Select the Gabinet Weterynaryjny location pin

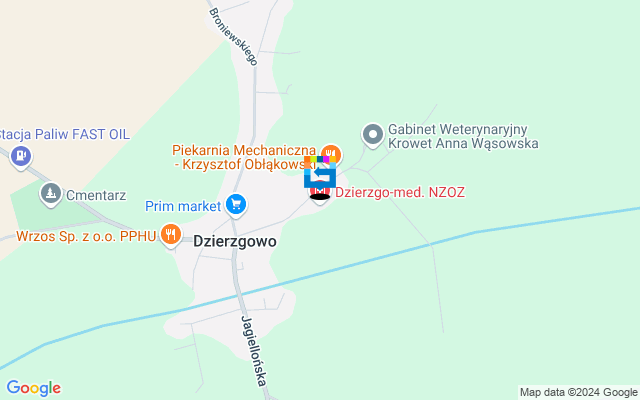[x=373, y=135]
